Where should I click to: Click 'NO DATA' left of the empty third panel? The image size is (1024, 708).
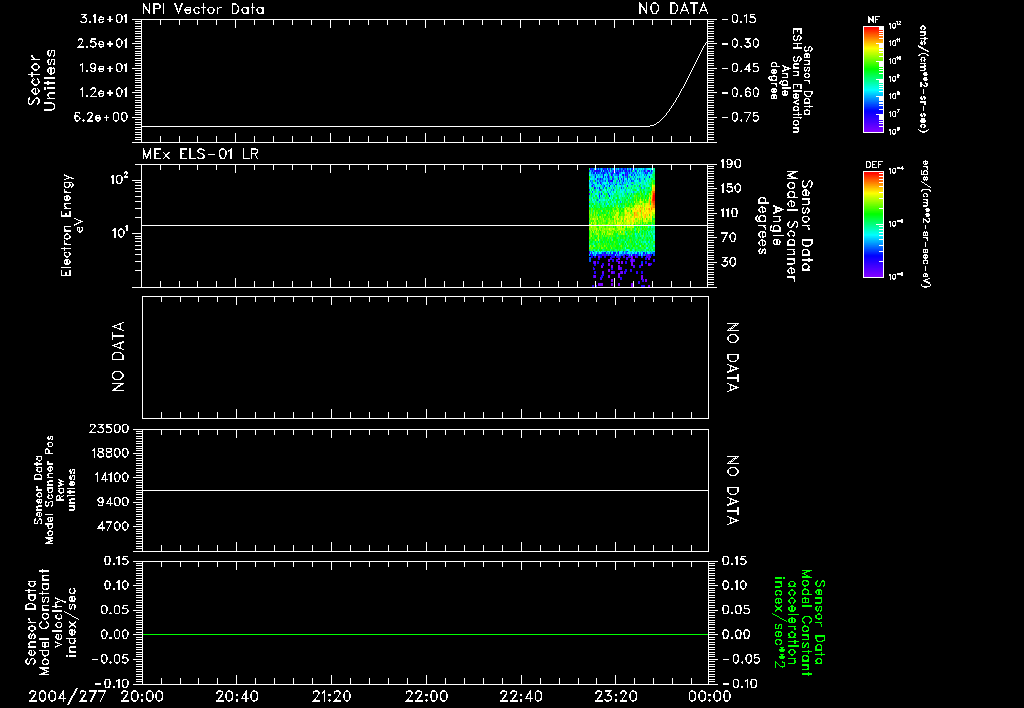(x=118, y=357)
